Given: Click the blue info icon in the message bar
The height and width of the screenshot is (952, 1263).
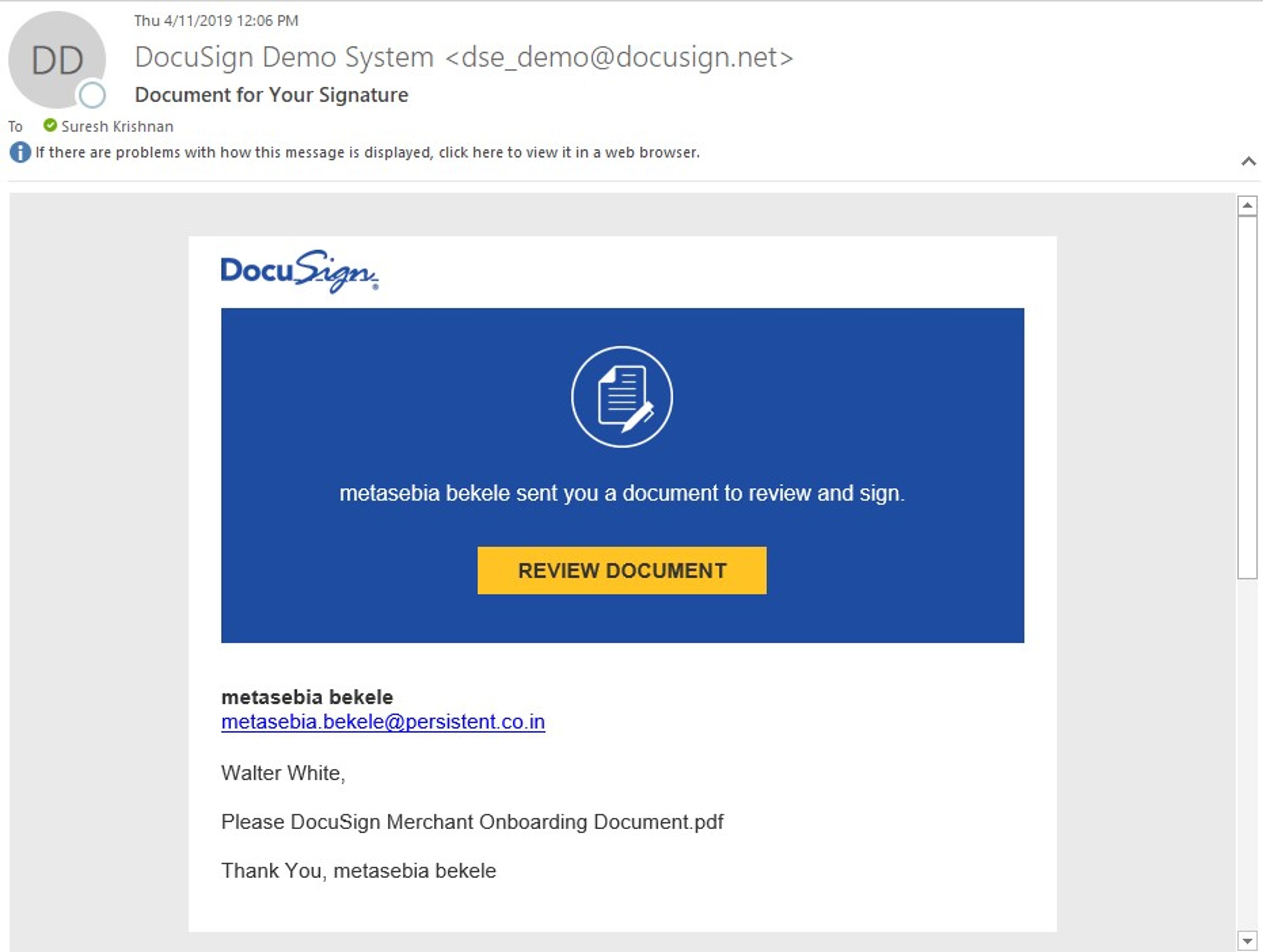Looking at the screenshot, I should coord(20,152).
